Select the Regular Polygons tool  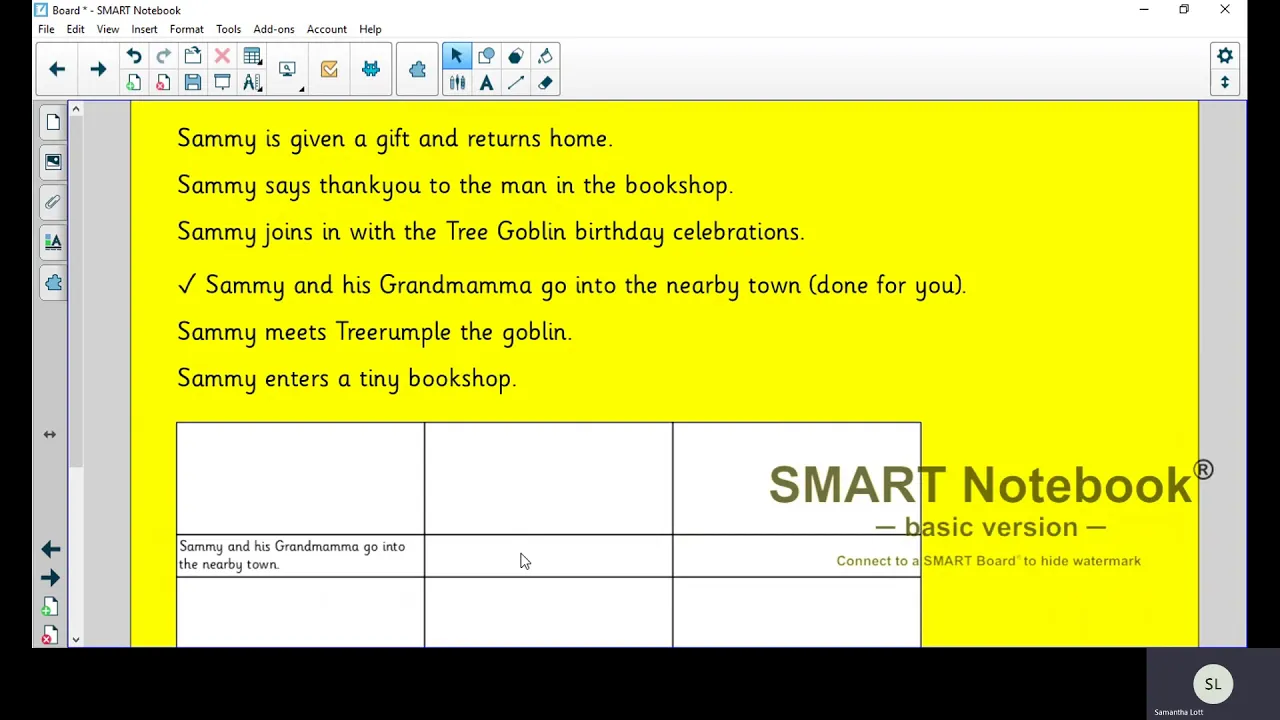[516, 56]
